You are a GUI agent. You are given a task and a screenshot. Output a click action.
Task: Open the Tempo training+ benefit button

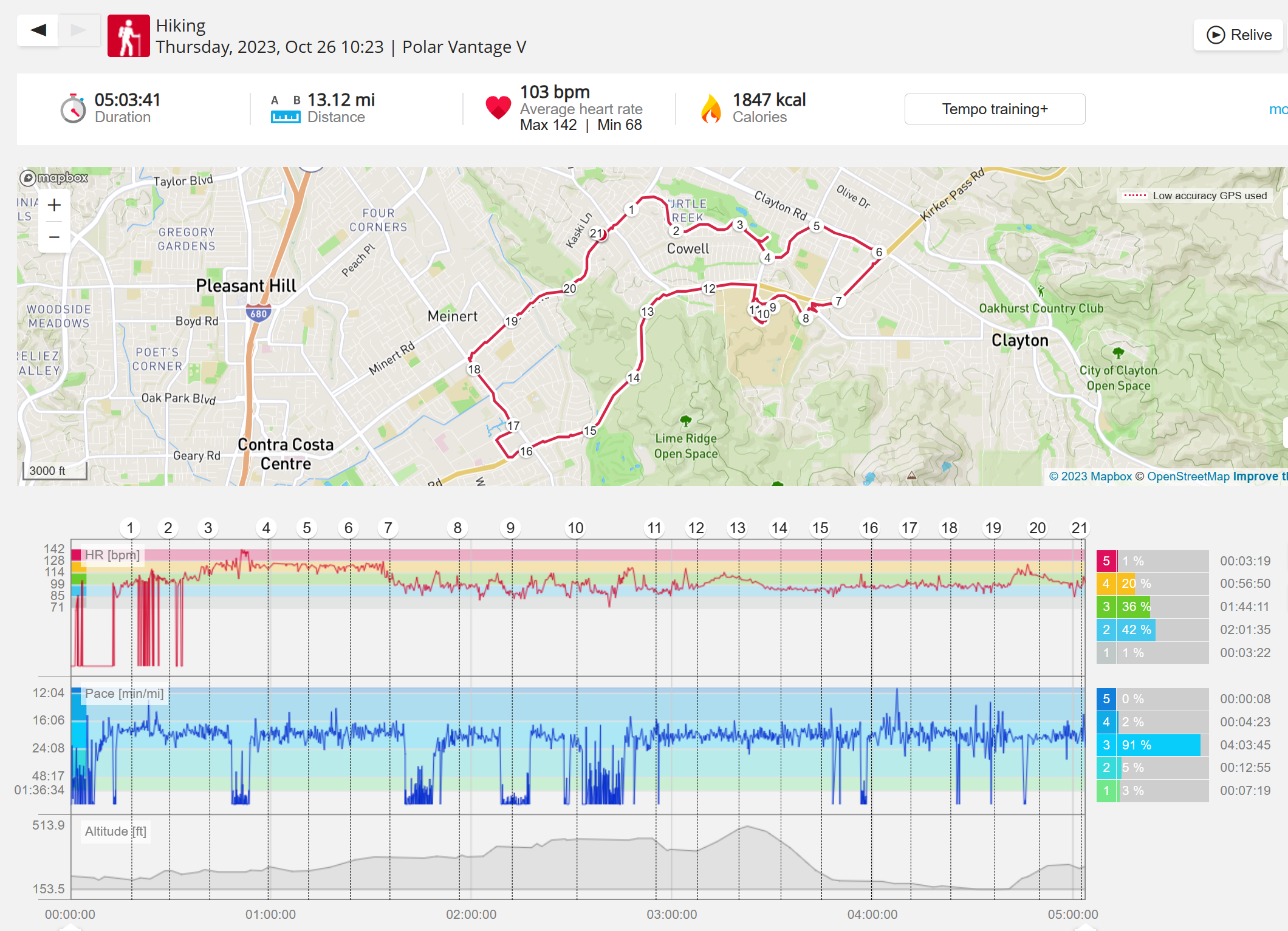coord(995,109)
